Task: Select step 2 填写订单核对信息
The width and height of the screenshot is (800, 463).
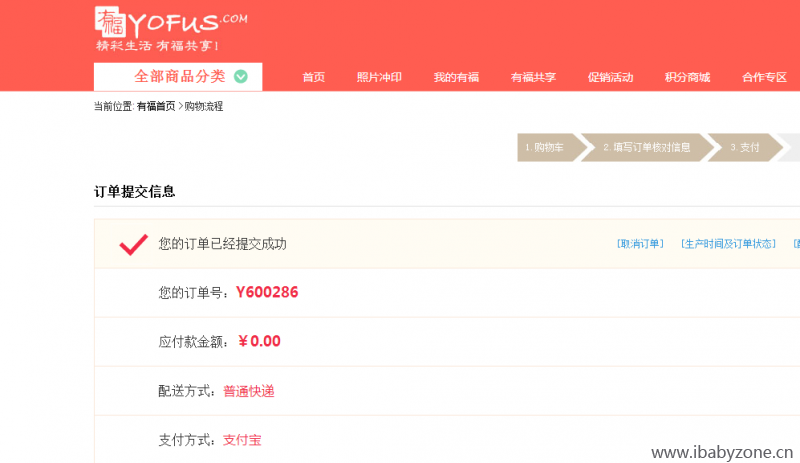Action: click(x=646, y=148)
